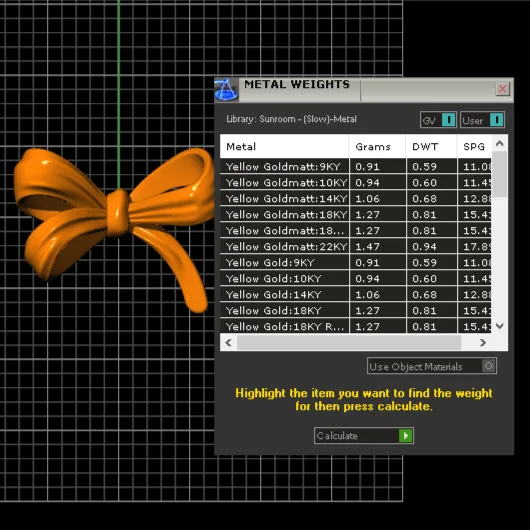530x530 pixels.
Task: Click the table scroll down arrow
Action: 500,326
